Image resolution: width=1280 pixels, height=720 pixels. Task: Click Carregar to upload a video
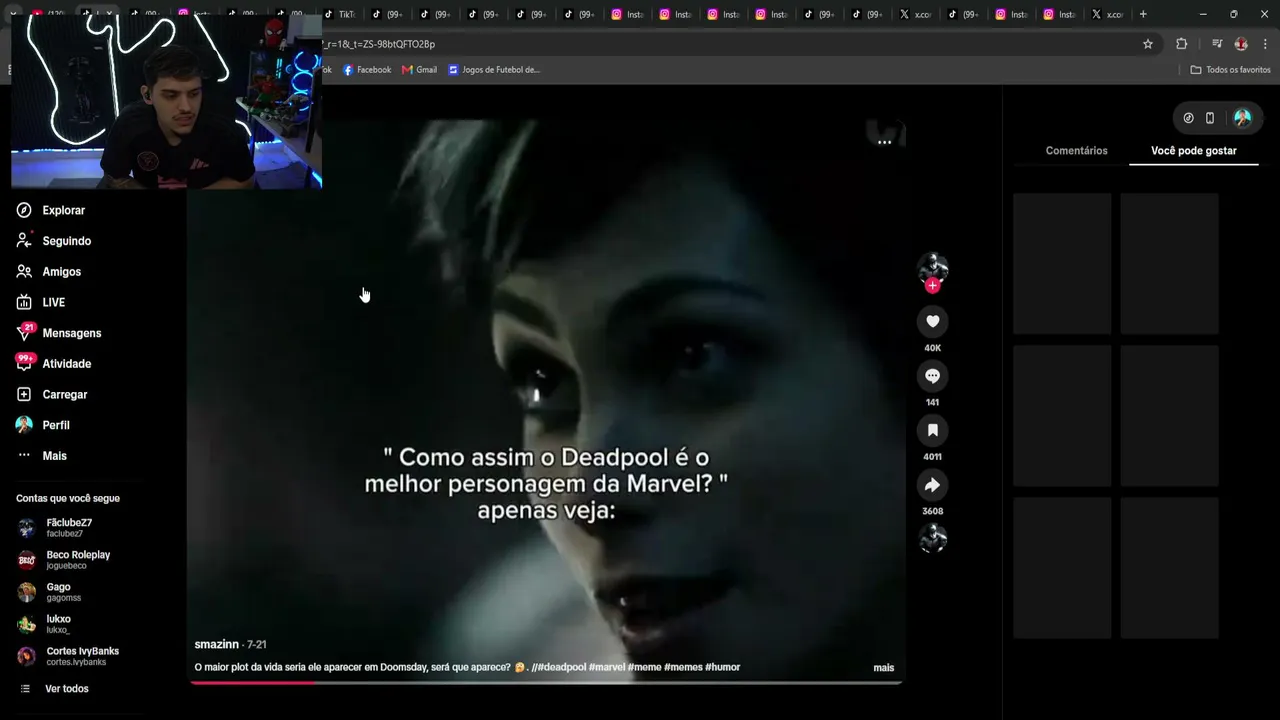point(52,394)
